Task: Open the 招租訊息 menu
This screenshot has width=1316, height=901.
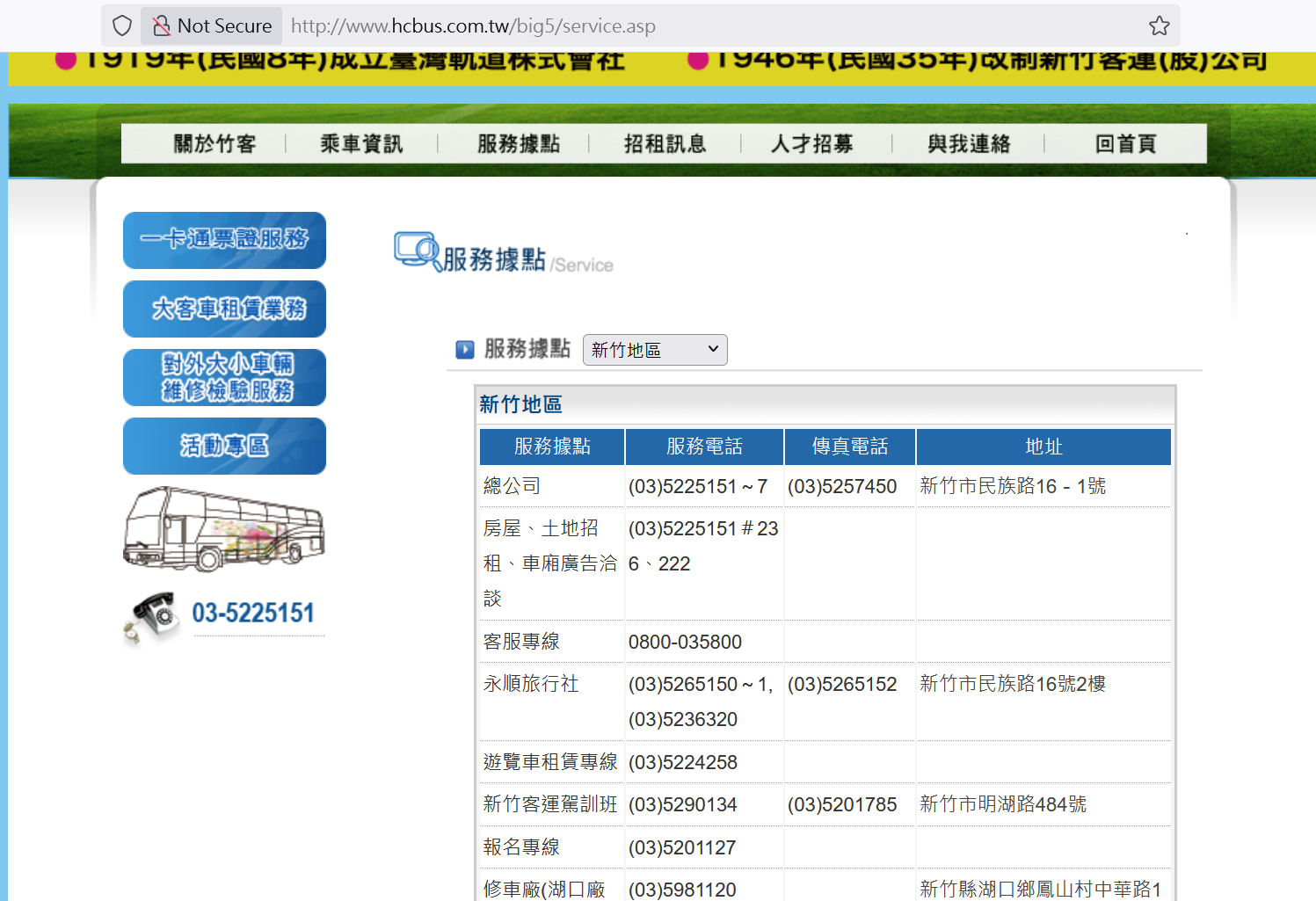Action: click(x=665, y=144)
